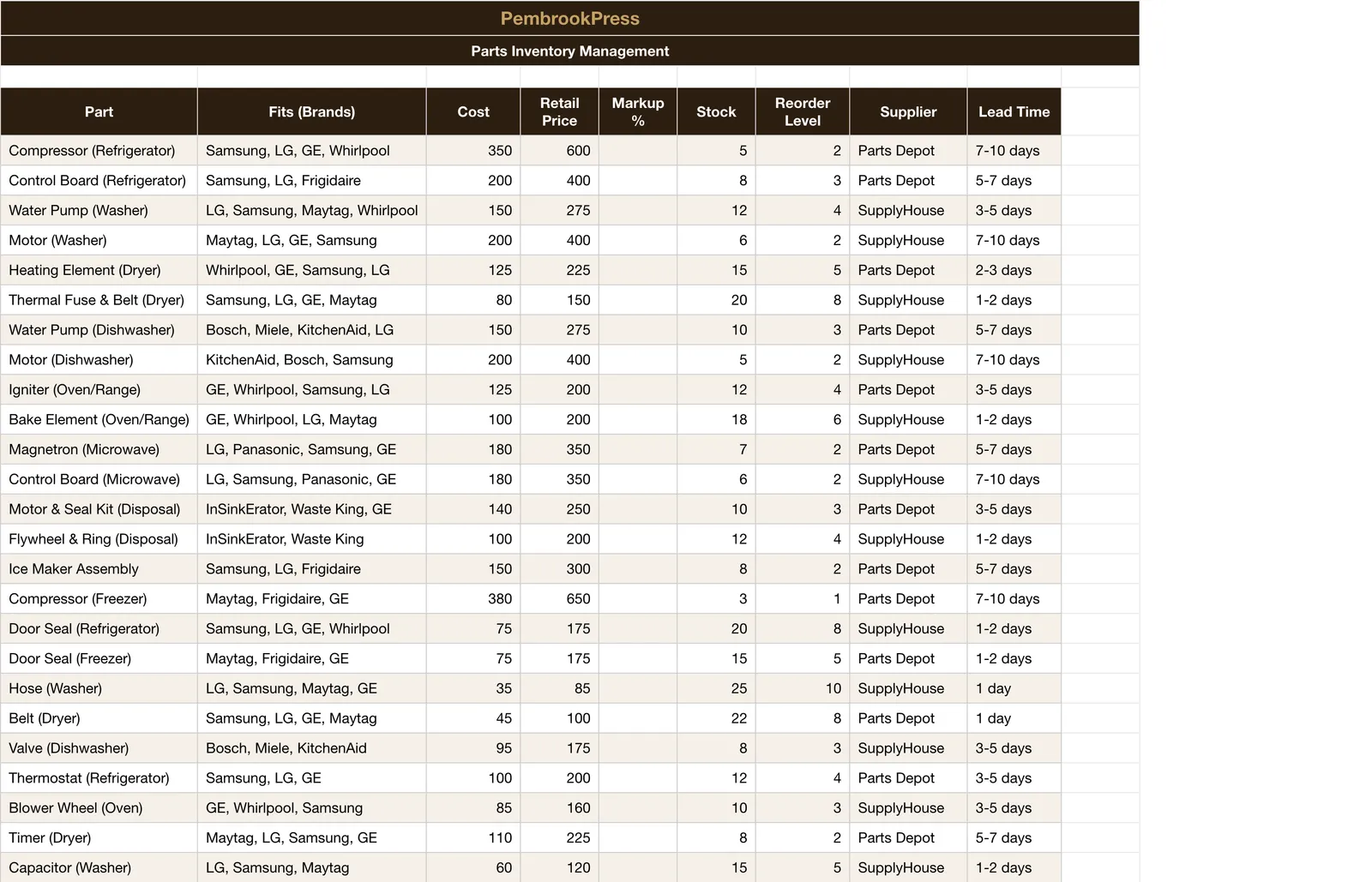Select the PembrookPress title cell
Image resolution: width=1372 pixels, height=882 pixels.
[569, 18]
